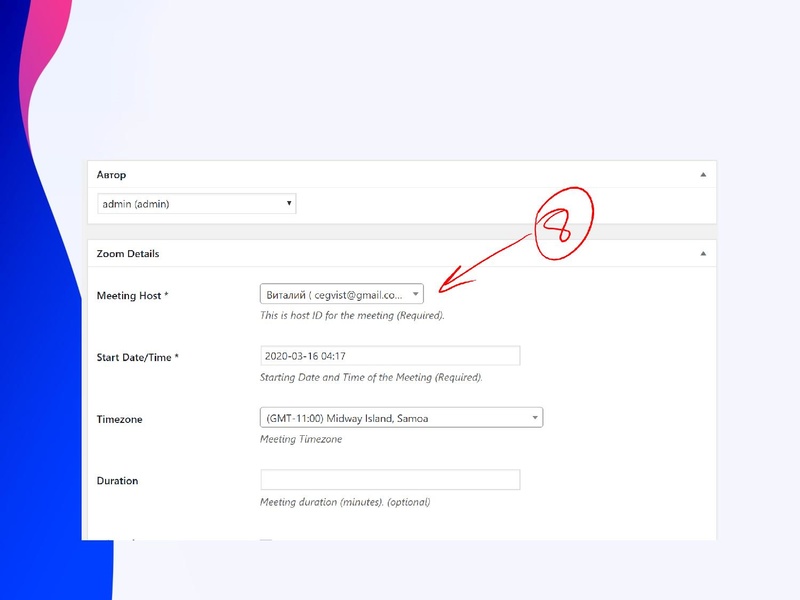Collapse the Zoom Details panel using its triangle toggle
This screenshot has height=600, width=800.
(x=704, y=254)
